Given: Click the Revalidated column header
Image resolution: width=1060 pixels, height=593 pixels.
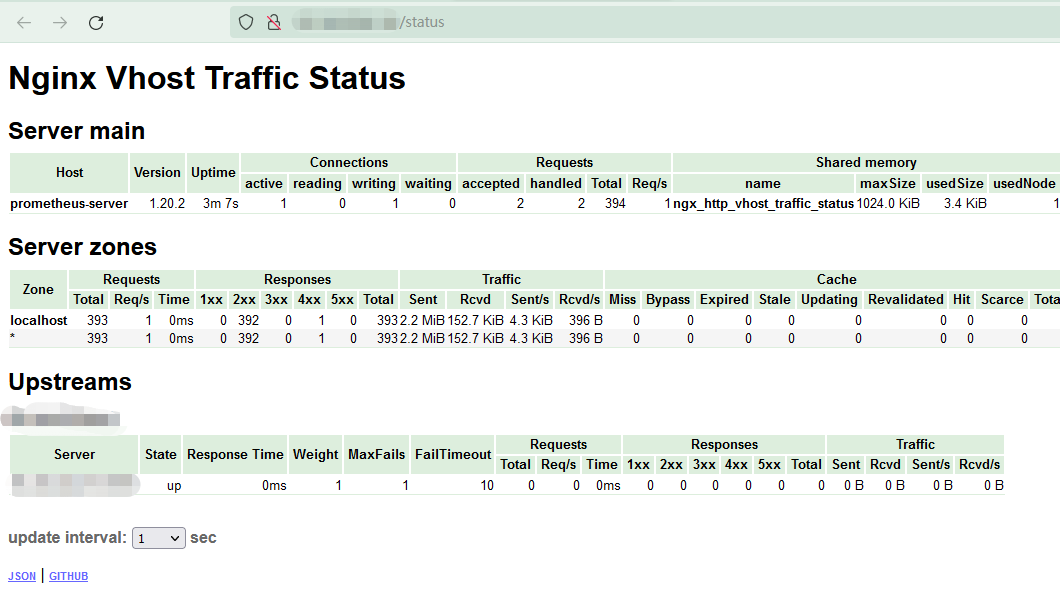Looking at the screenshot, I should click(906, 300).
